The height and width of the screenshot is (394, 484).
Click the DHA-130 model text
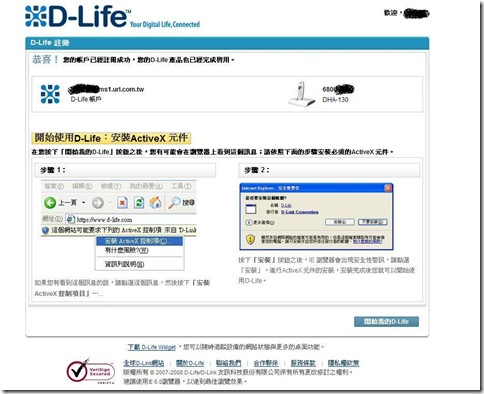tap(335, 100)
